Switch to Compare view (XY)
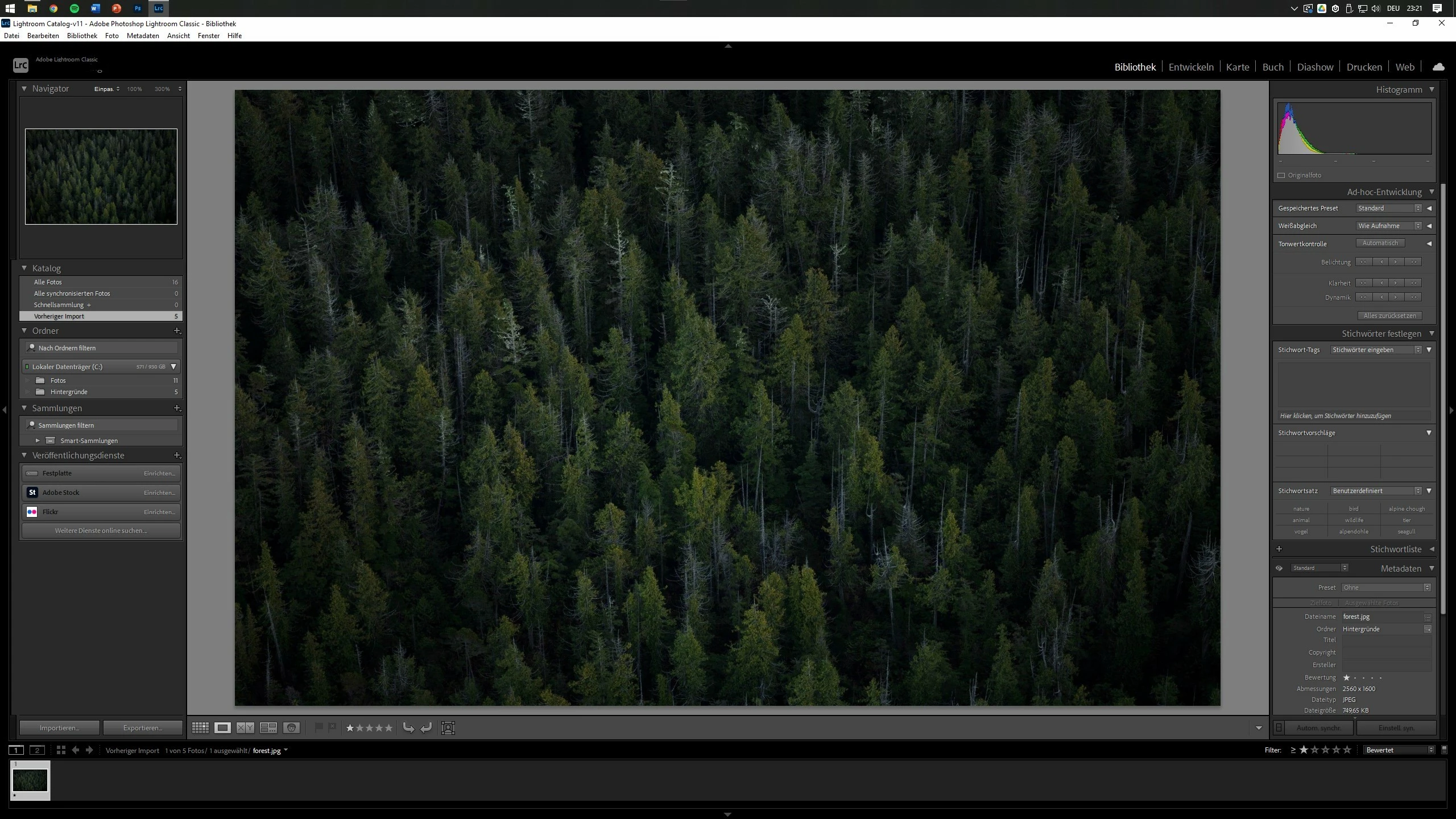The width and height of the screenshot is (1456, 819). click(245, 727)
